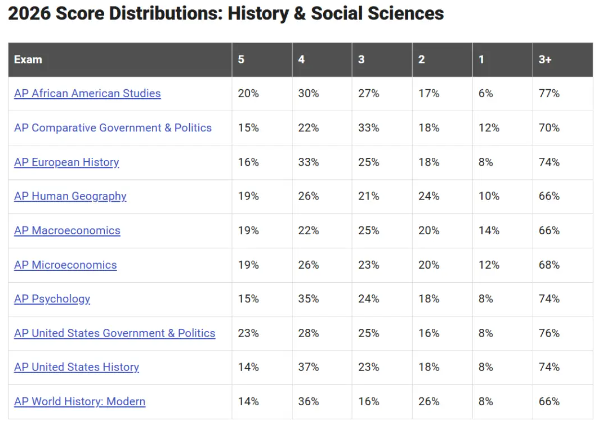Open AP World History: Modern link
Viewport: 602px width, 425px height.
pos(79,401)
